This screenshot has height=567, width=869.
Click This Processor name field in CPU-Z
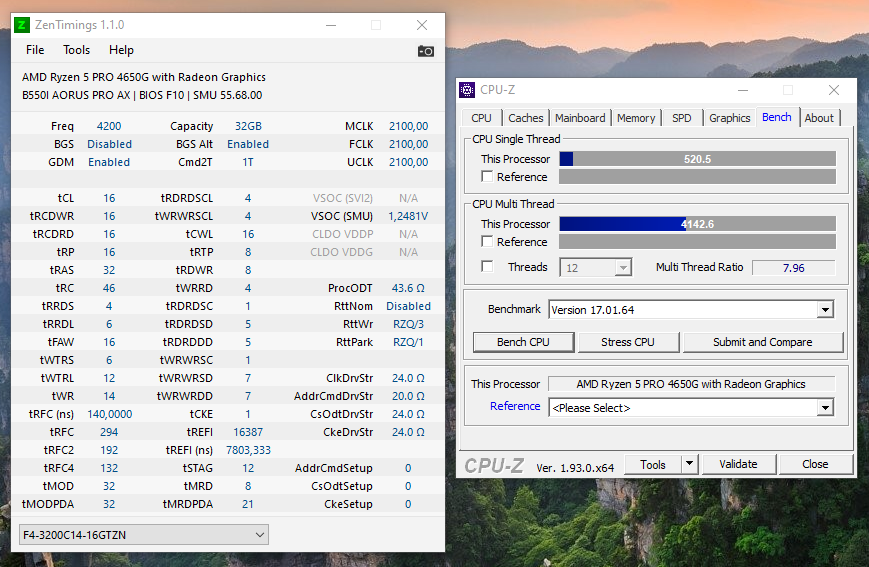pyautogui.click(x=691, y=384)
